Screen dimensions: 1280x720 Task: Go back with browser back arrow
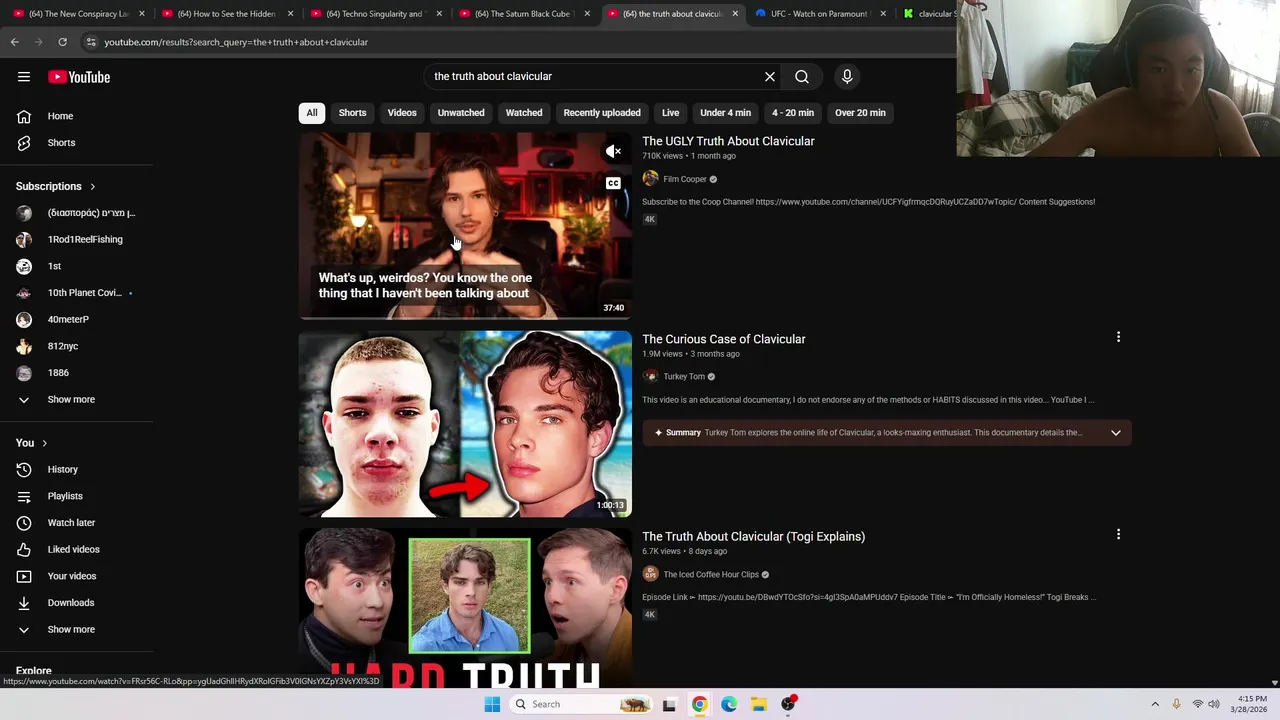tap(14, 42)
